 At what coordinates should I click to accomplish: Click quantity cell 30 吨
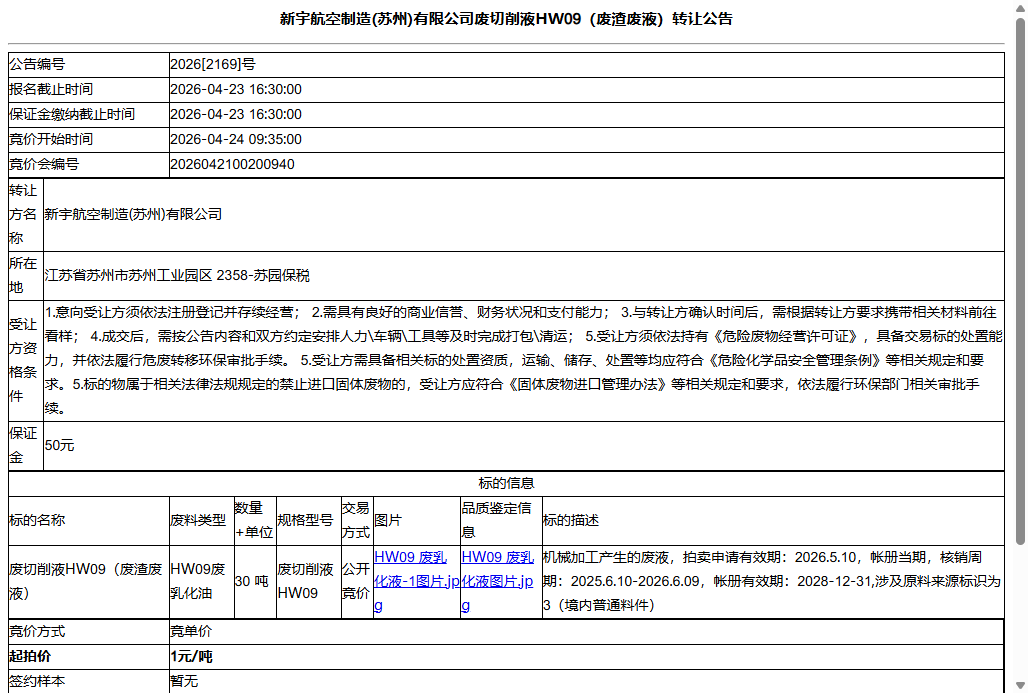tap(255, 582)
